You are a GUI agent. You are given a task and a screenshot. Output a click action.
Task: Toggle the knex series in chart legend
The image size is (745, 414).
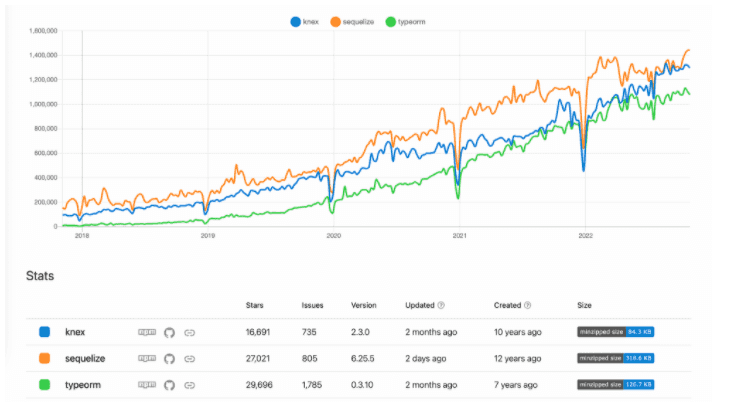click(304, 20)
